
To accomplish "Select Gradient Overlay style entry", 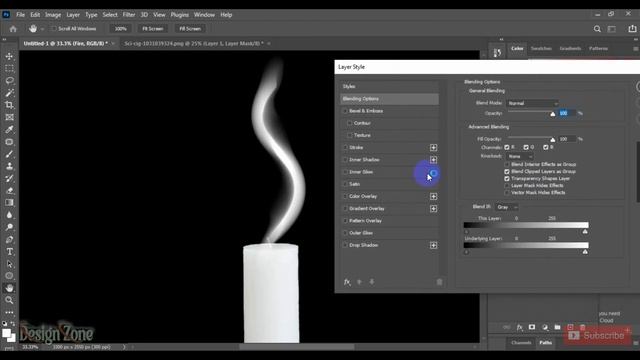I will (367, 209).
